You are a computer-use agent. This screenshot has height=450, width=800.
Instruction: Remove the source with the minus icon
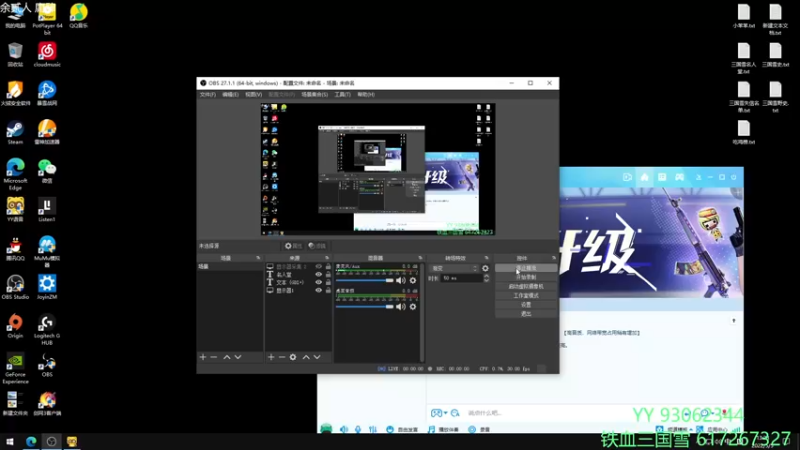click(282, 357)
